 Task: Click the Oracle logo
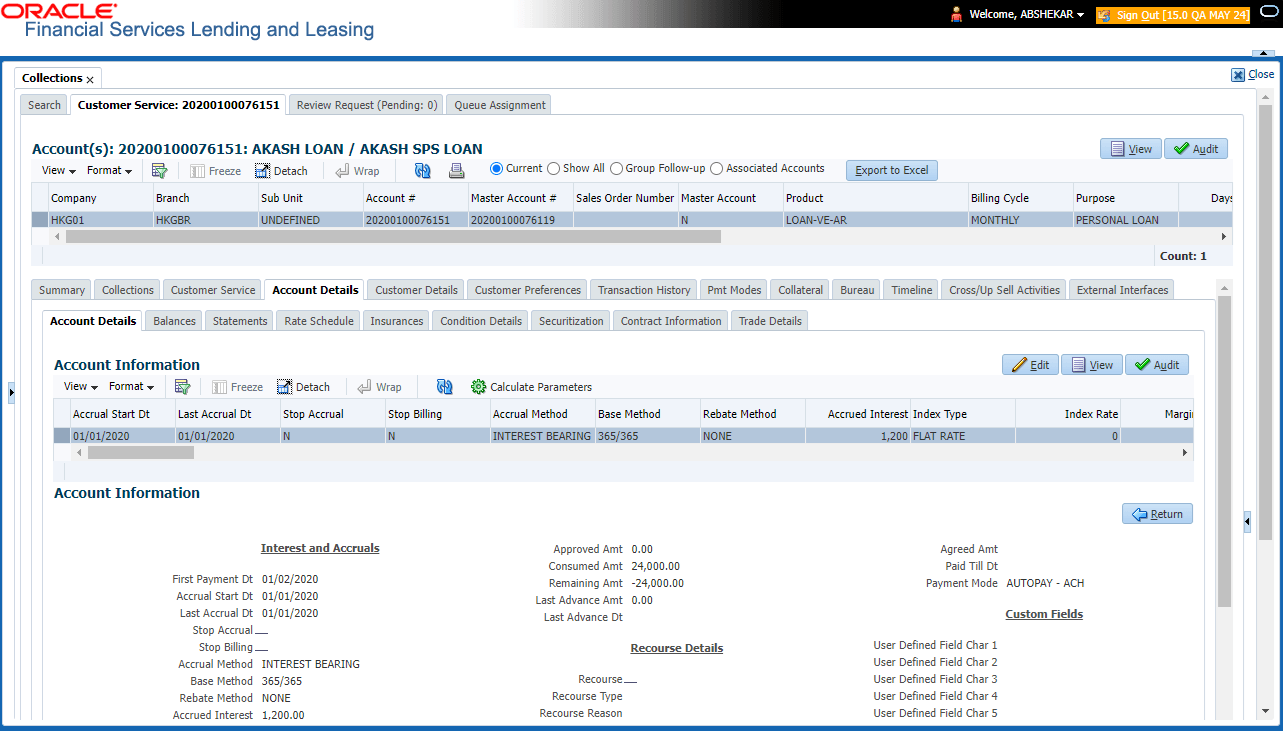(57, 11)
